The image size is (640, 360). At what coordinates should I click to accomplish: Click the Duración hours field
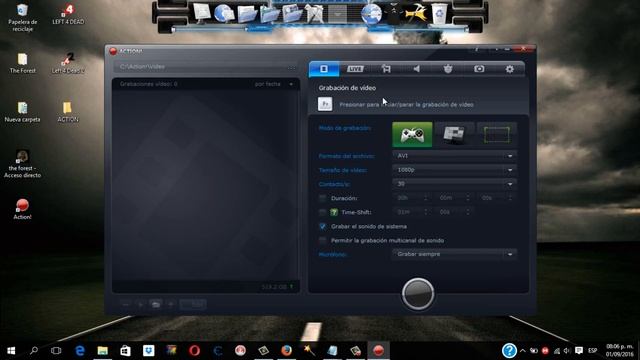[x=411, y=198]
